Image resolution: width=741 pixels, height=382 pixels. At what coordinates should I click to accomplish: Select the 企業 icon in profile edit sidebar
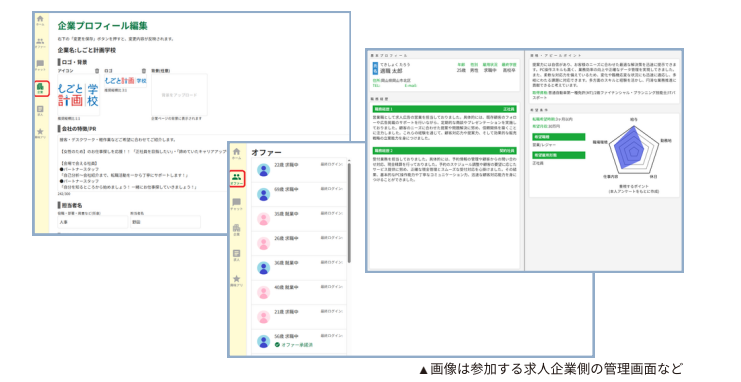pos(41,88)
